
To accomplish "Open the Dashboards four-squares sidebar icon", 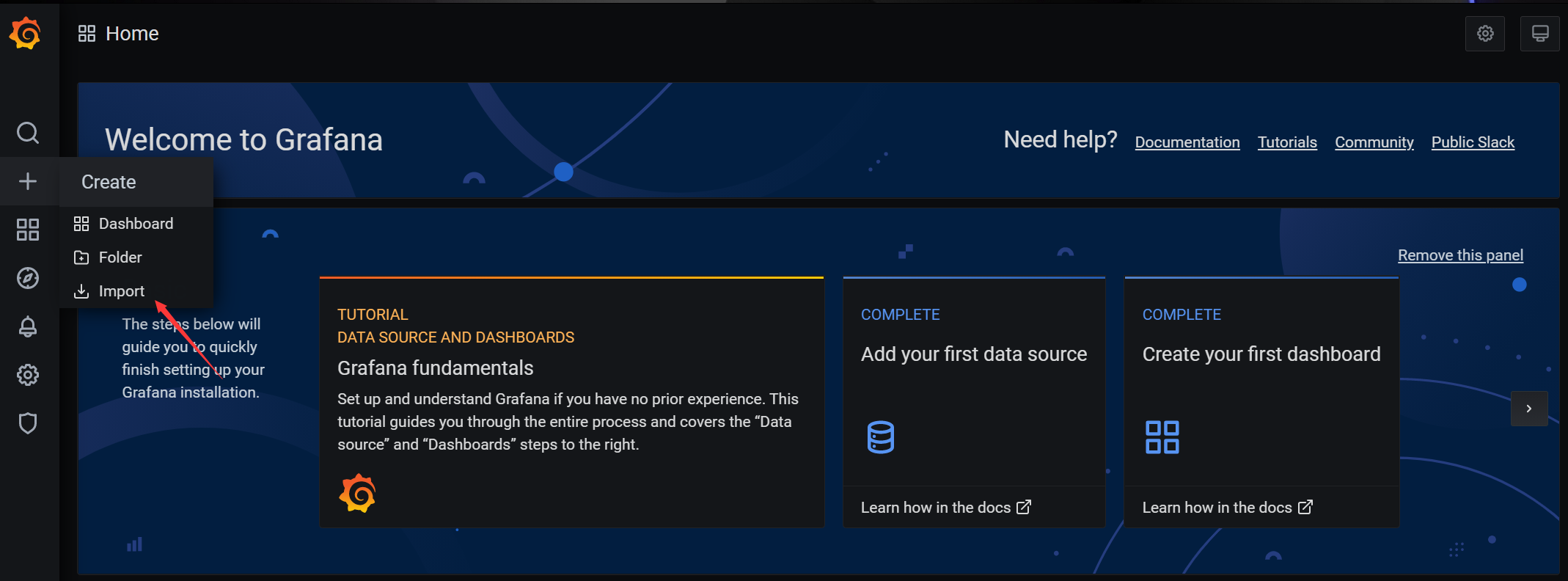I will click(x=28, y=230).
